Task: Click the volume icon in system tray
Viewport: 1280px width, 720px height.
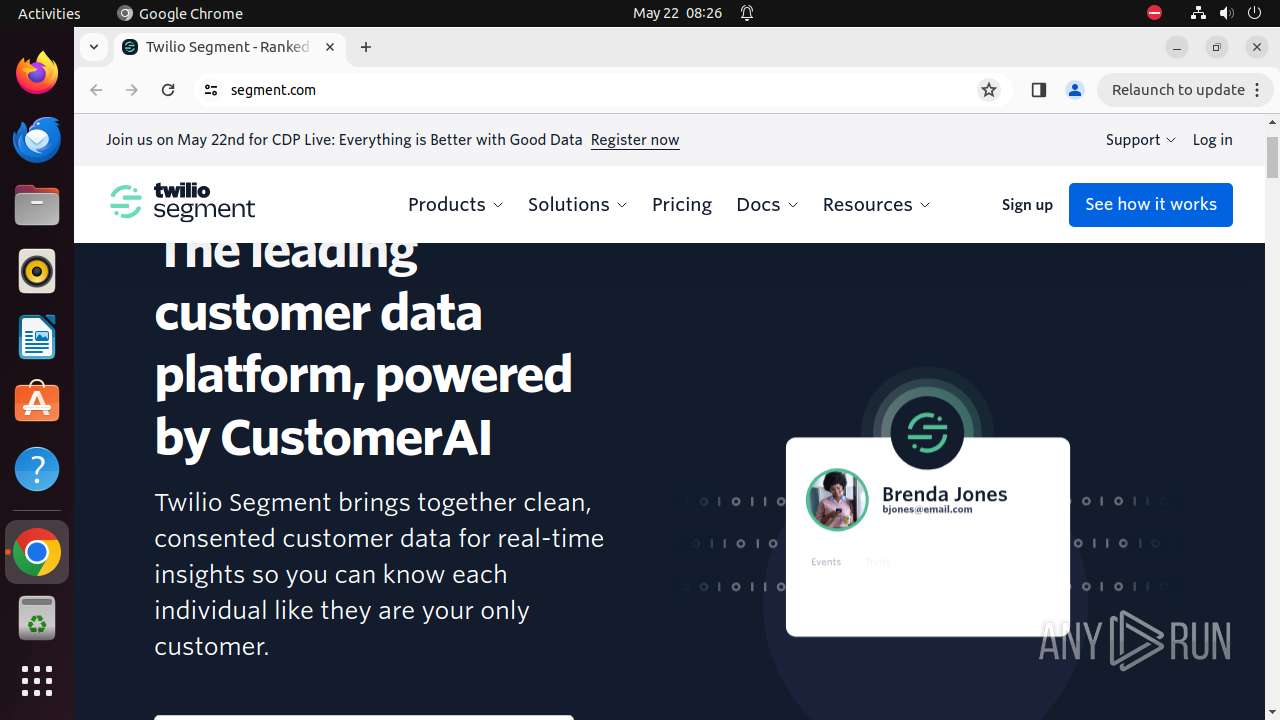Action: pyautogui.click(x=1226, y=13)
